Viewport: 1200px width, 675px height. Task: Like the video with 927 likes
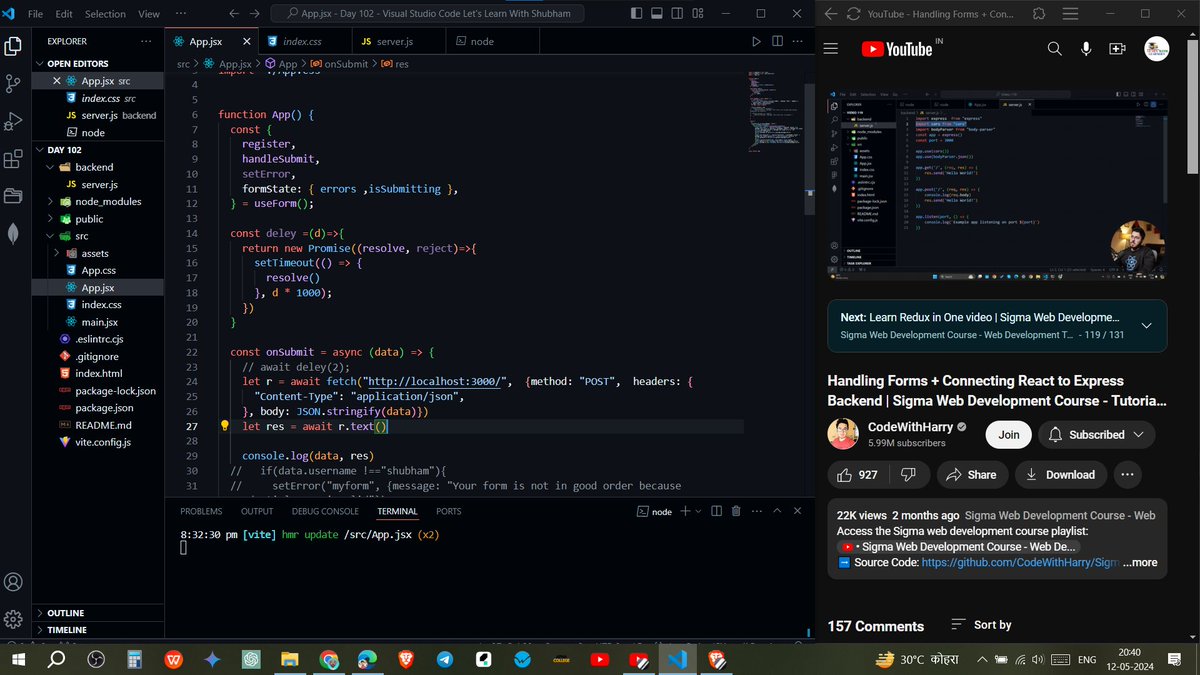click(859, 475)
